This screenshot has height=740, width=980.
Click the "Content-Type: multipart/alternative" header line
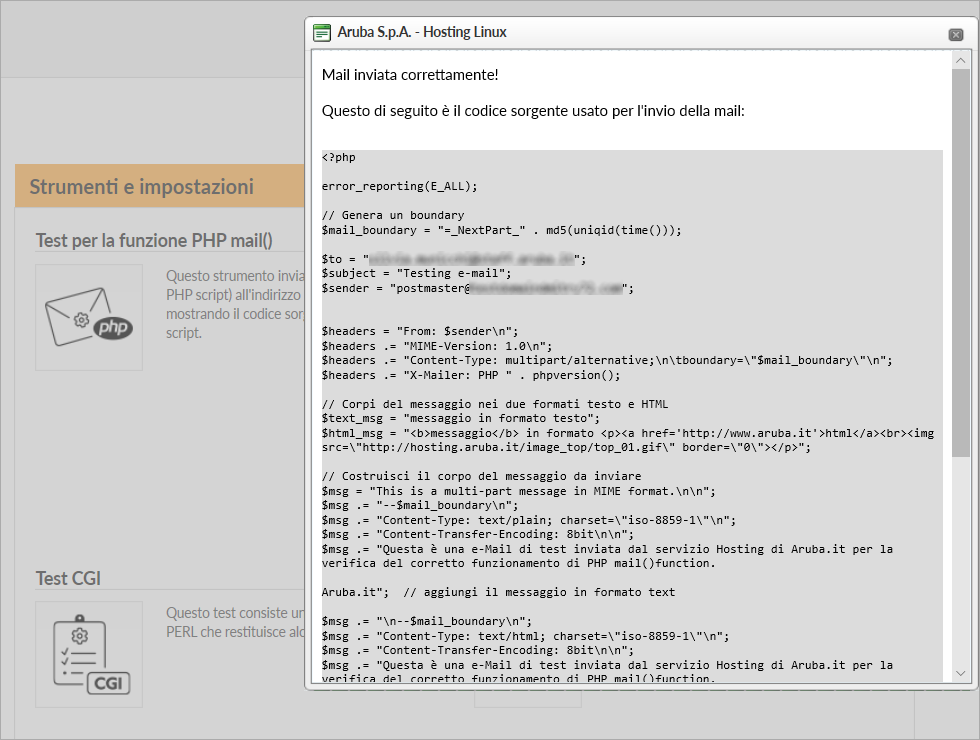pos(607,361)
